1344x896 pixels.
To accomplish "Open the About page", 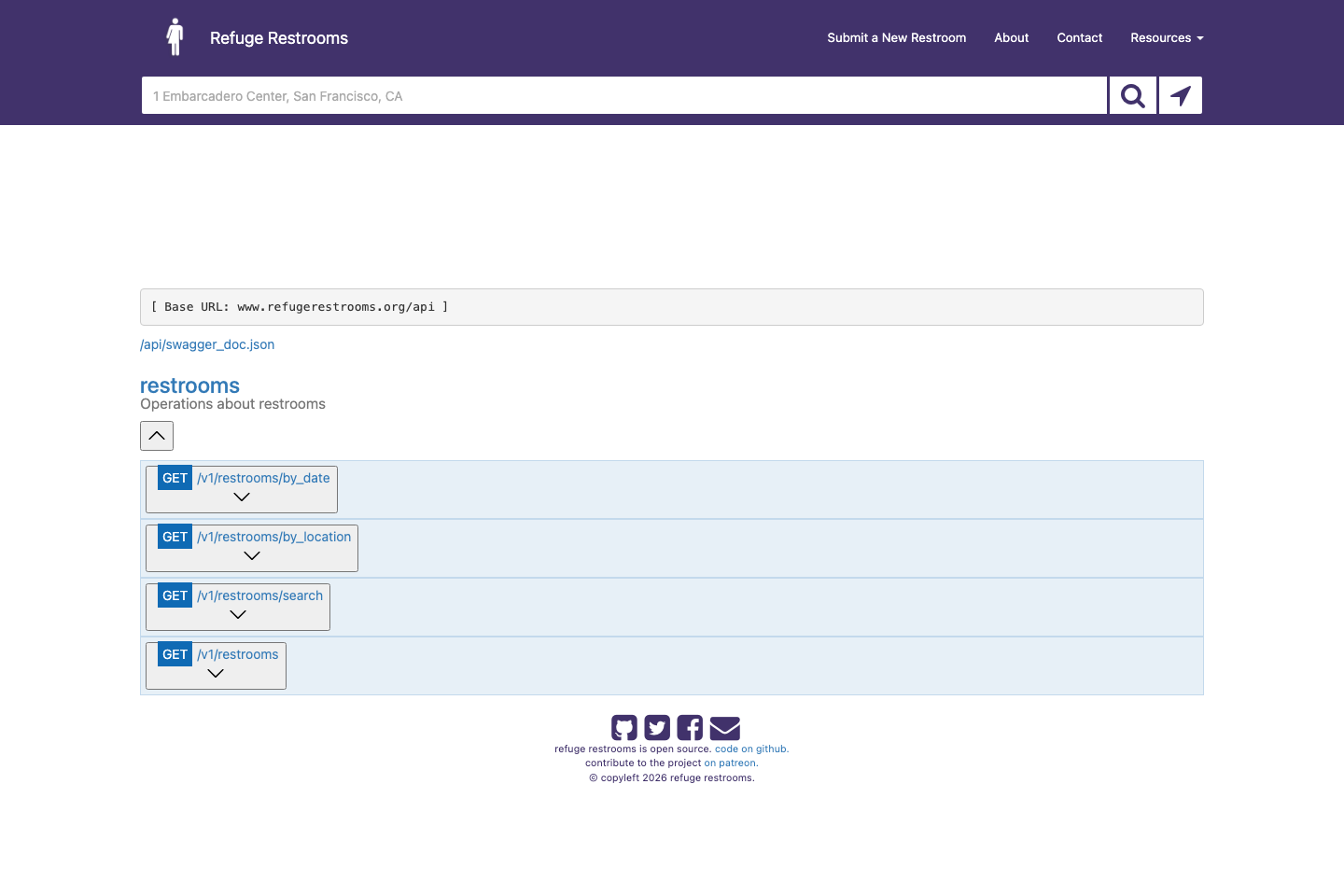I will click(x=1011, y=38).
